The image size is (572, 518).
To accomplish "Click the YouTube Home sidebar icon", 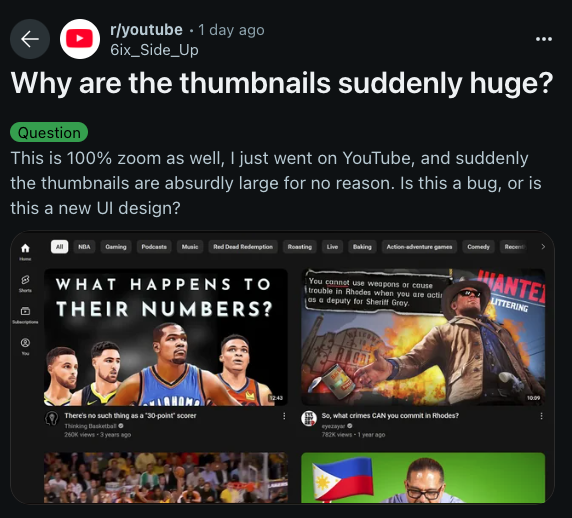I will click(x=25, y=251).
